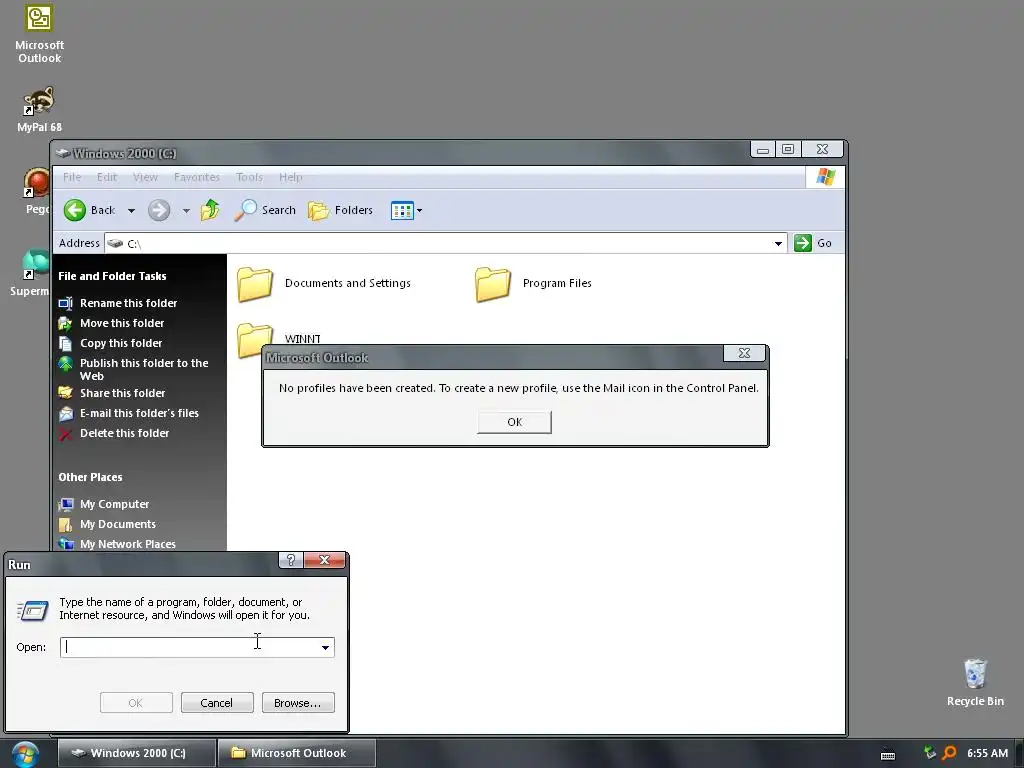Click Browse... in the Run dialog
Viewport: 1024px width, 768px height.
point(298,703)
